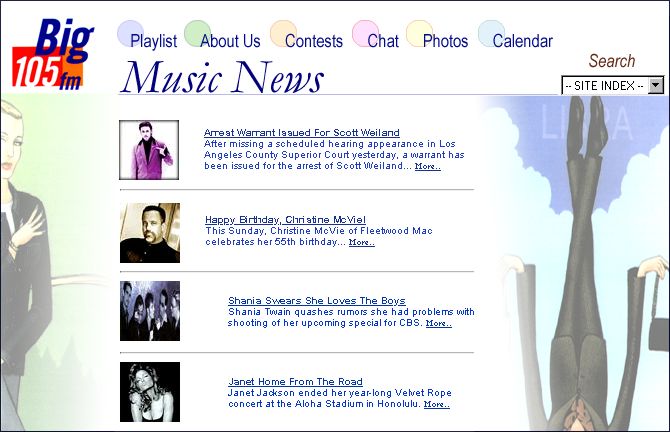Open the Happy Birthday, Christine McVie headline
This screenshot has width=670, height=432.
pyautogui.click(x=285, y=220)
